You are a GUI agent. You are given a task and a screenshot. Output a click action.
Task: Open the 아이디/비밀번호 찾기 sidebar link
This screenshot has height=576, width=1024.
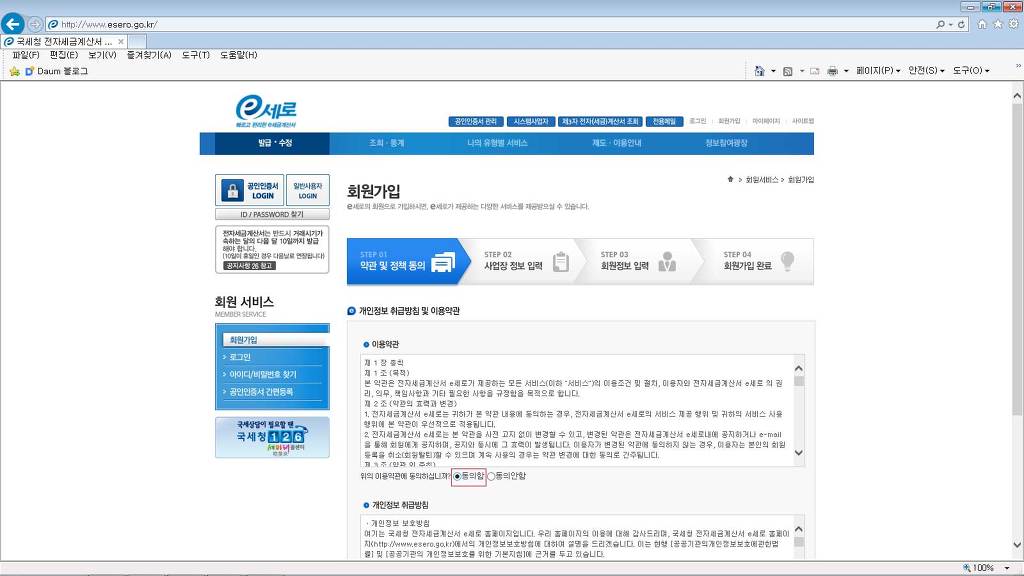pos(263,374)
